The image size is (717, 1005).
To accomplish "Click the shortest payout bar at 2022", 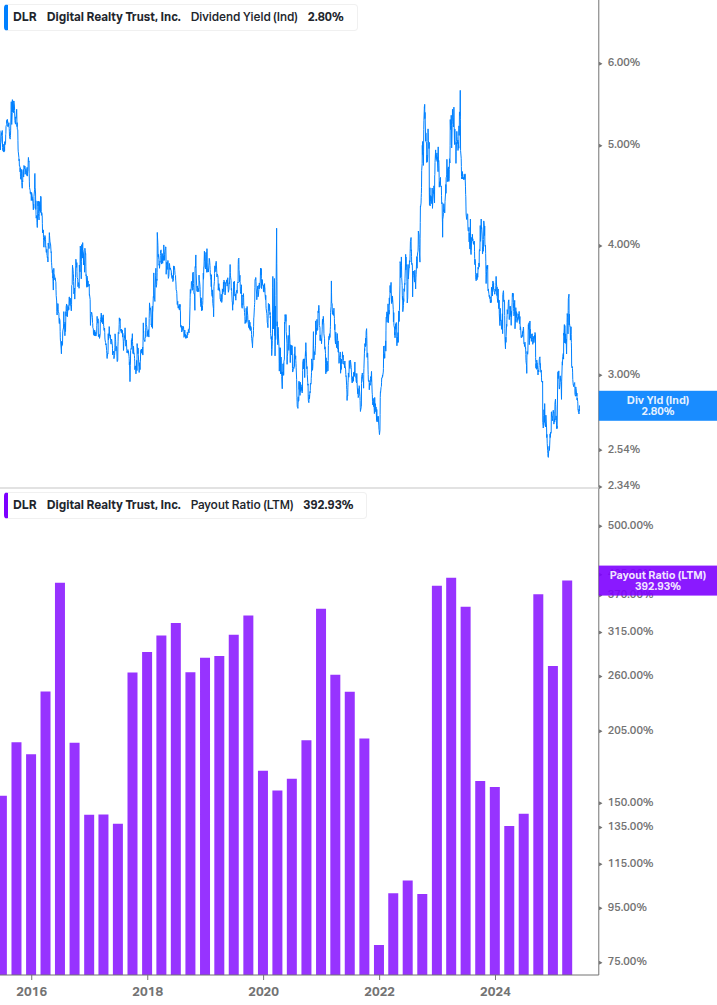I will (x=379, y=959).
